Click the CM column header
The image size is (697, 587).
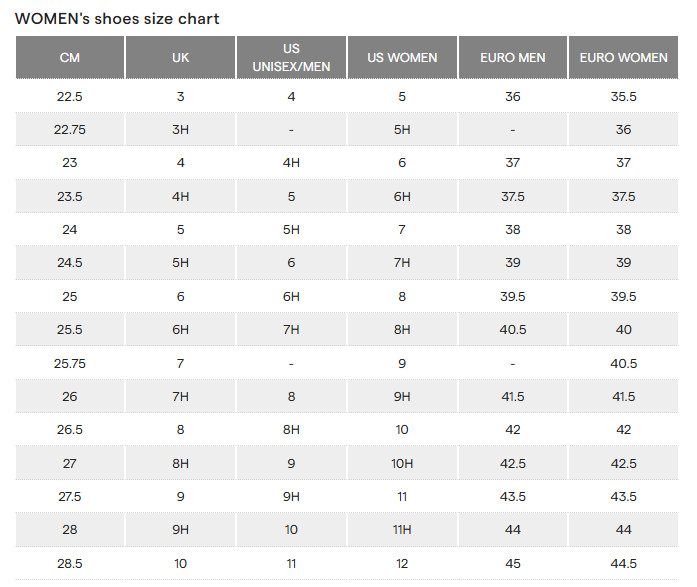pos(70,57)
